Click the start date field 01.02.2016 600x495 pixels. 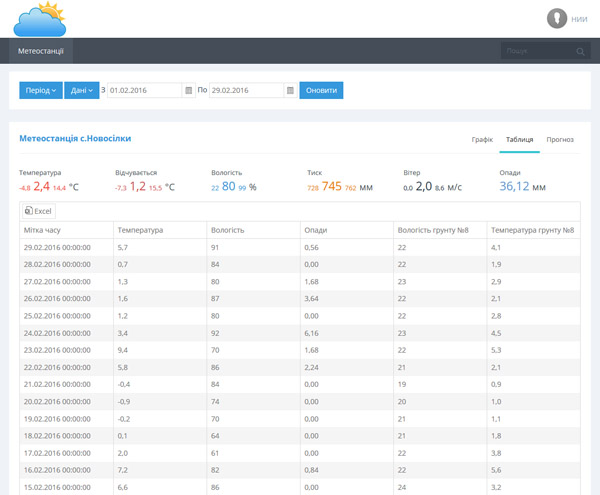(144, 90)
